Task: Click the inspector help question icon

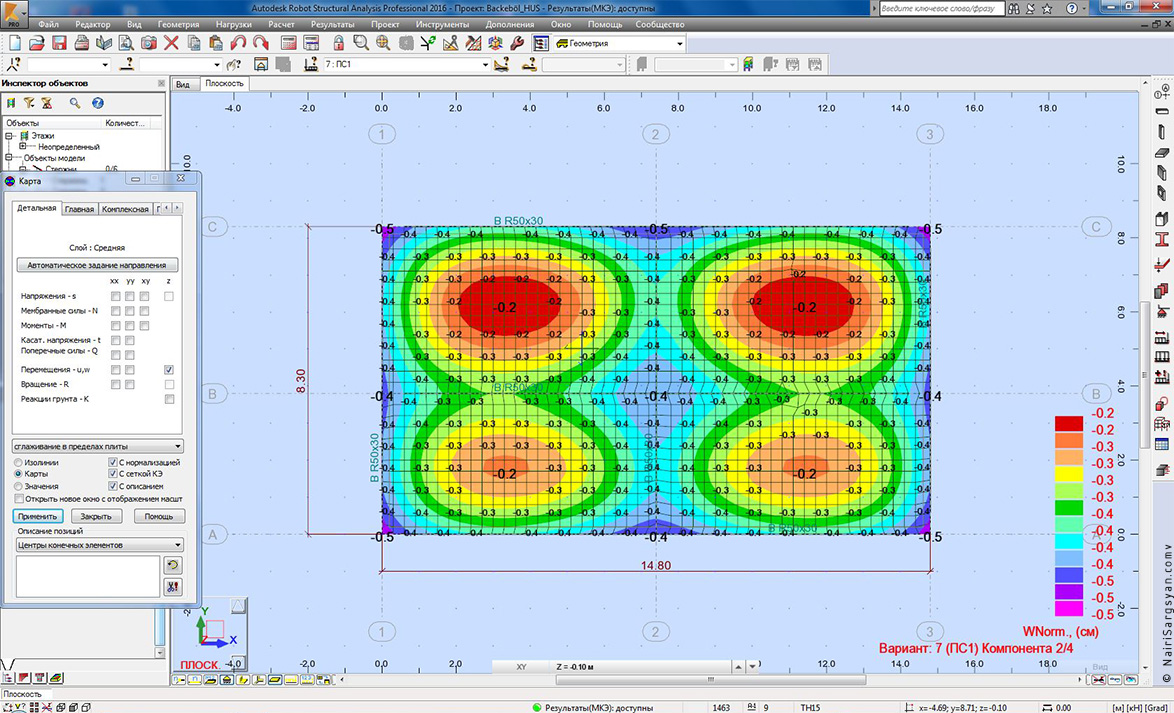Action: 97,103
